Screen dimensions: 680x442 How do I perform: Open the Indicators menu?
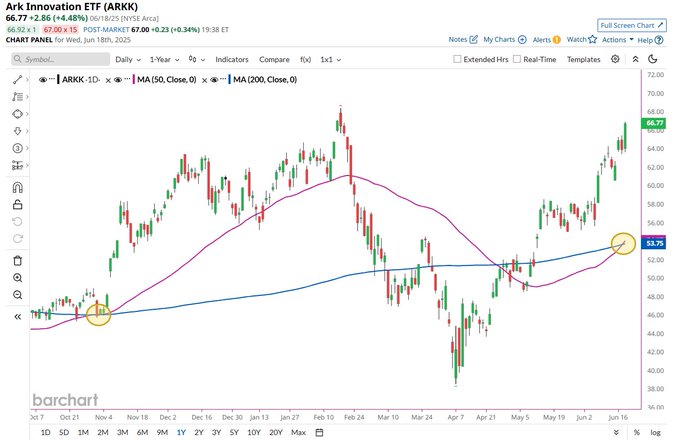(x=232, y=60)
